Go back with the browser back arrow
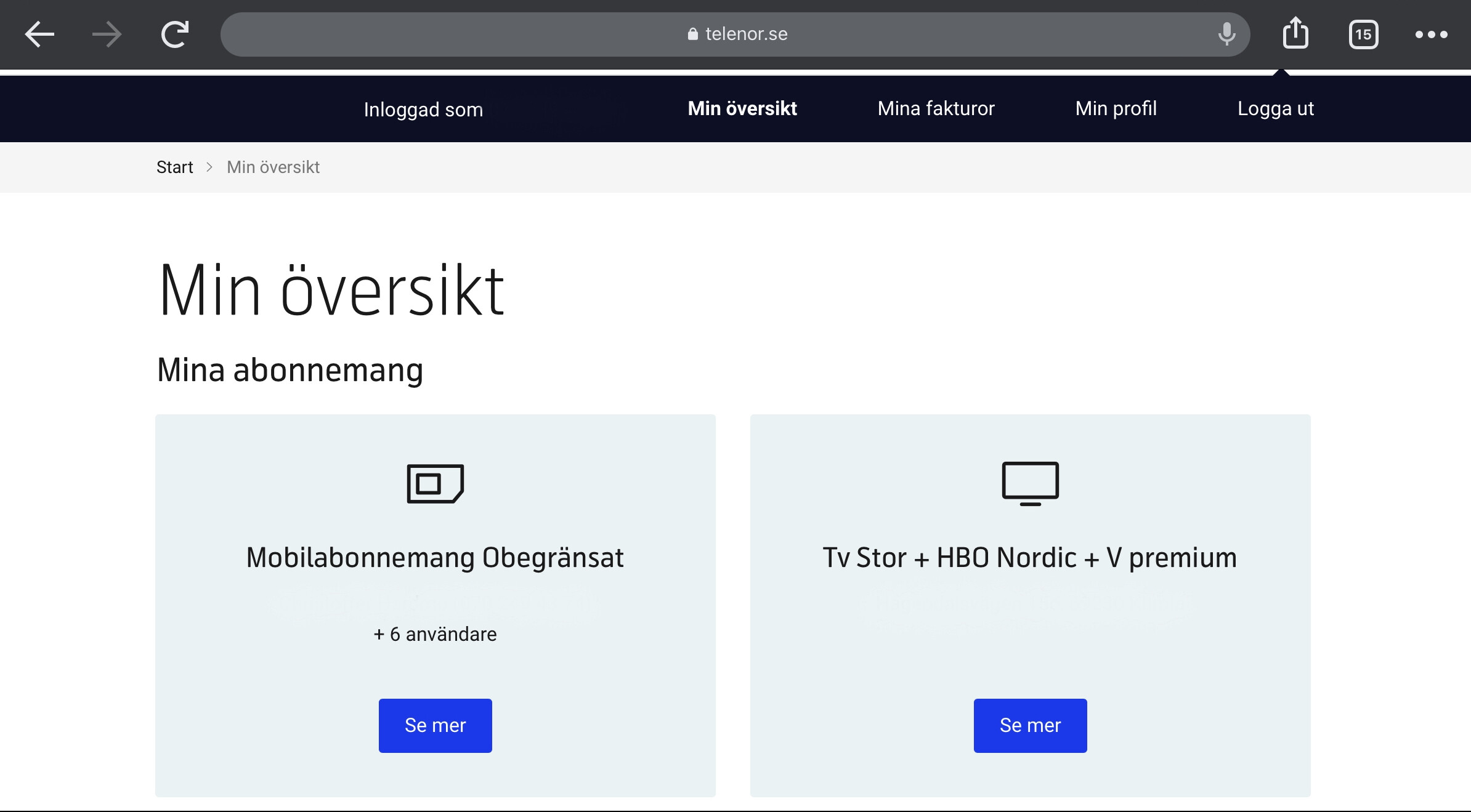The width and height of the screenshot is (1471, 812). pyautogui.click(x=39, y=34)
